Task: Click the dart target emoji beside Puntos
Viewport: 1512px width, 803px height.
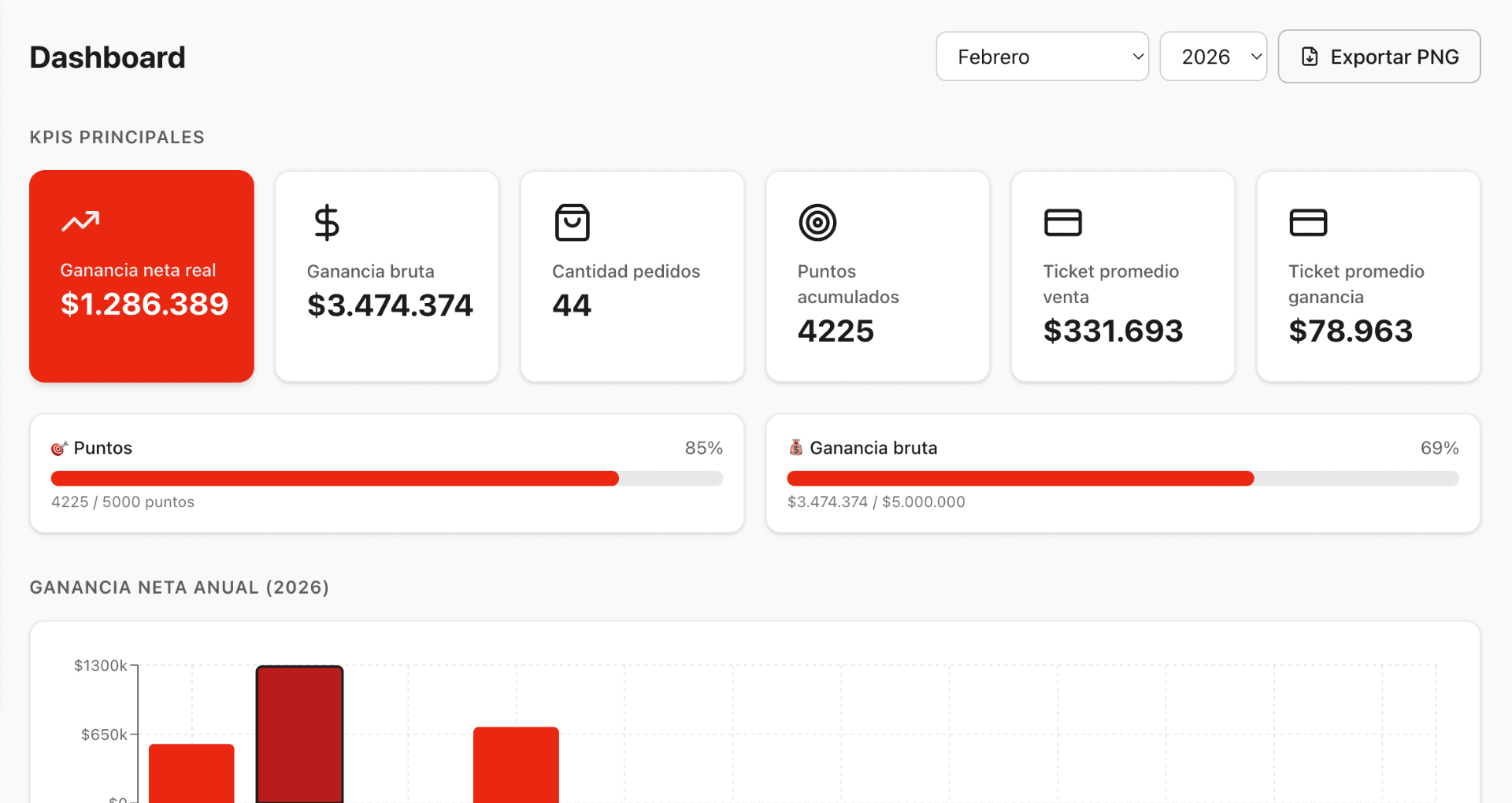Action: click(x=59, y=448)
